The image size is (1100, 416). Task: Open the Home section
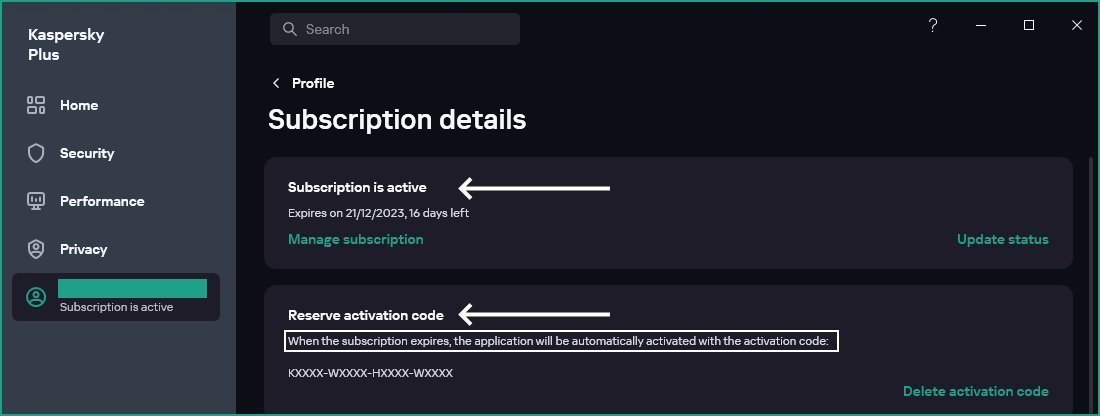pyautogui.click(x=79, y=105)
